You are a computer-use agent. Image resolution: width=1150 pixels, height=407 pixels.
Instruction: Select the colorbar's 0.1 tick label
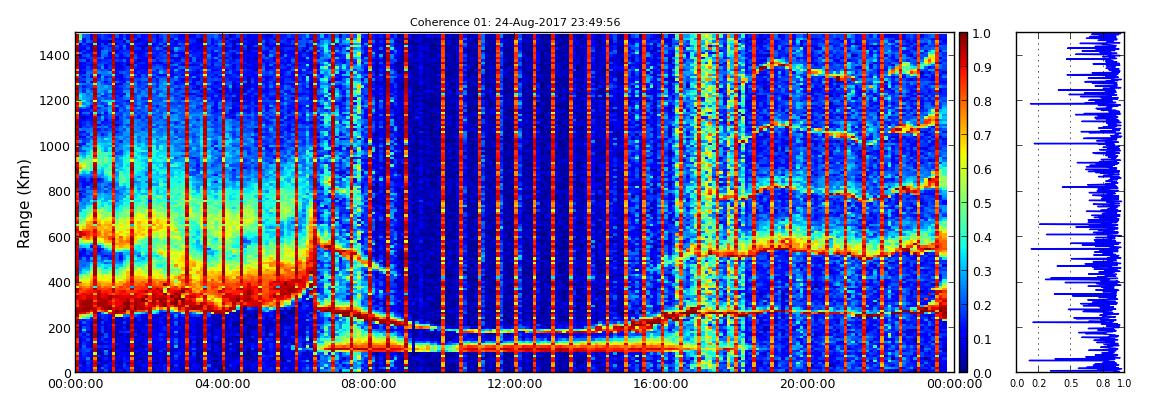coord(984,340)
